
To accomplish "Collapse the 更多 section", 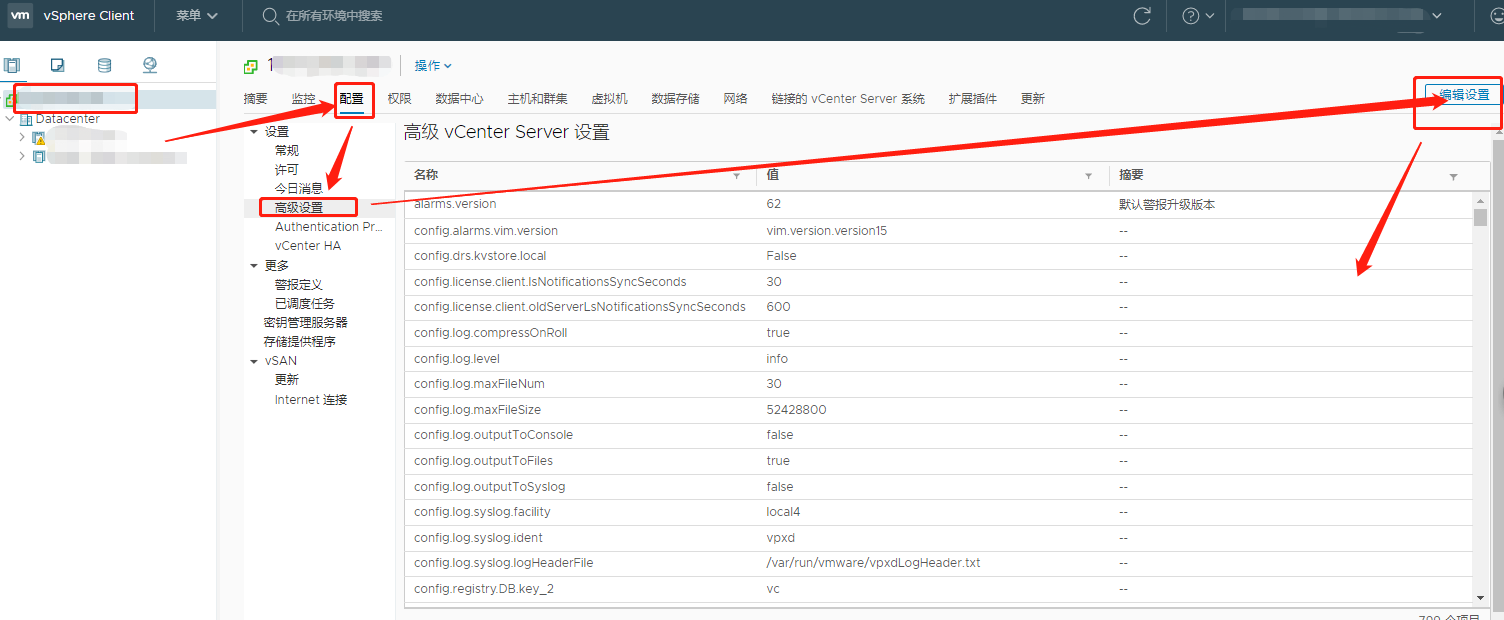I will click(254, 266).
